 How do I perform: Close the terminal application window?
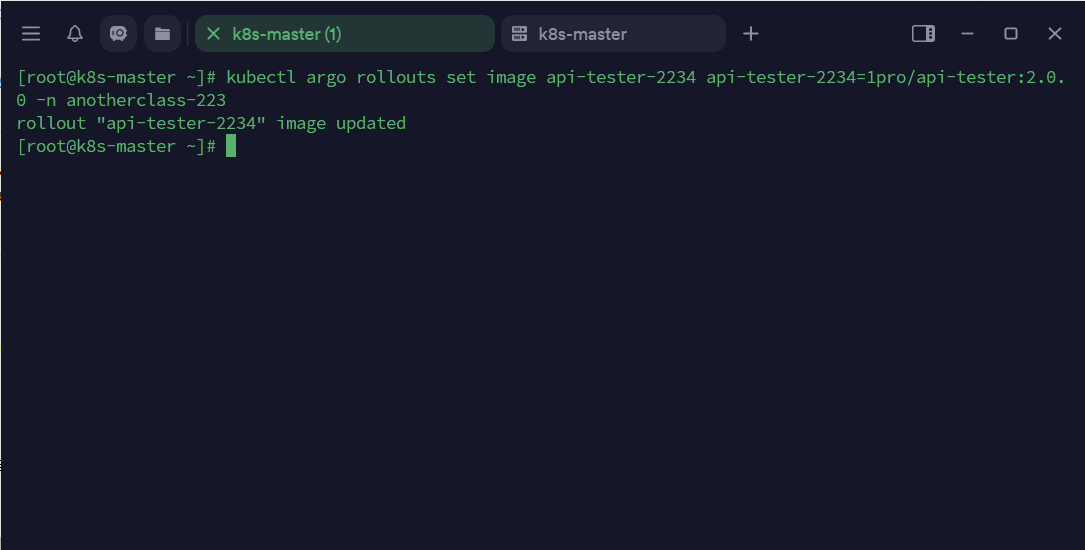(1055, 34)
